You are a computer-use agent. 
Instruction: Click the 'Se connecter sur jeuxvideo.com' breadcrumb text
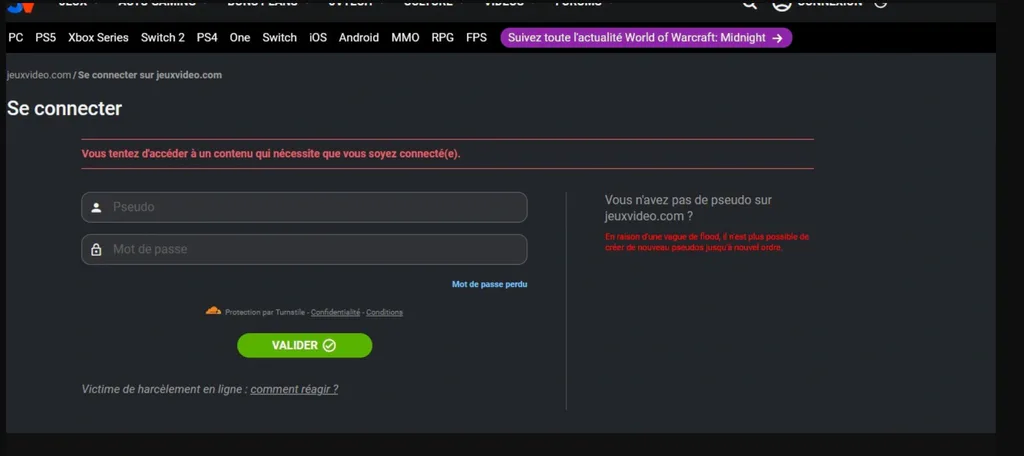coord(150,75)
